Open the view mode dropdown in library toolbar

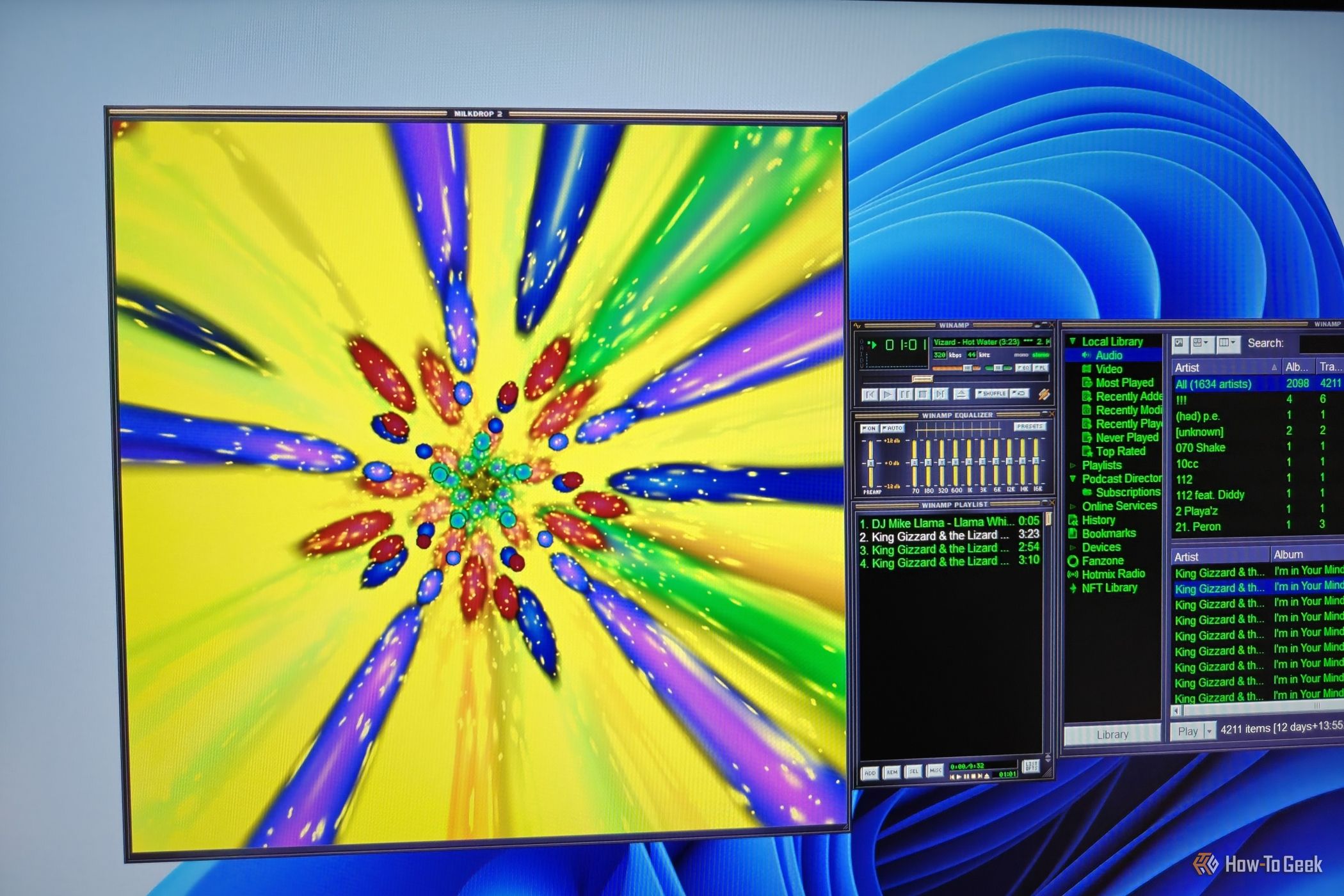pyautogui.click(x=1203, y=344)
